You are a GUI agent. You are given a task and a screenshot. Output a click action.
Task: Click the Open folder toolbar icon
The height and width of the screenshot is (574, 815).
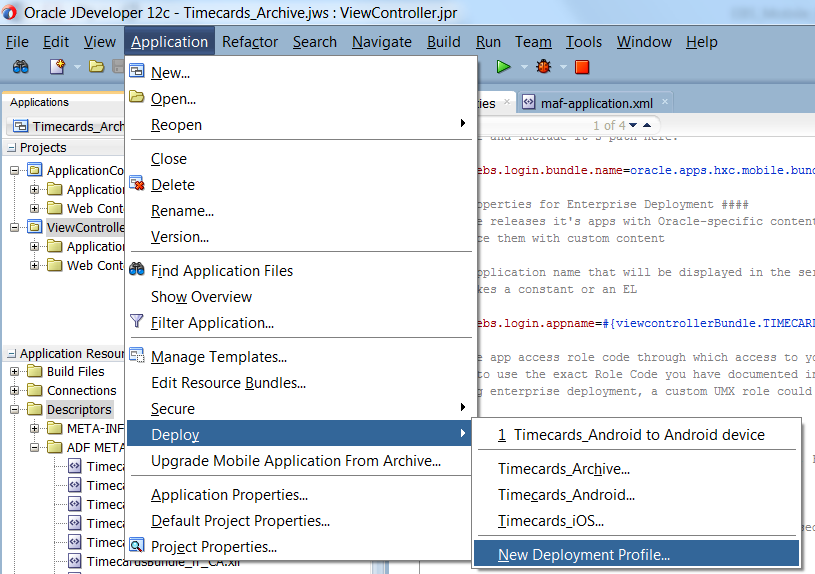pos(96,67)
